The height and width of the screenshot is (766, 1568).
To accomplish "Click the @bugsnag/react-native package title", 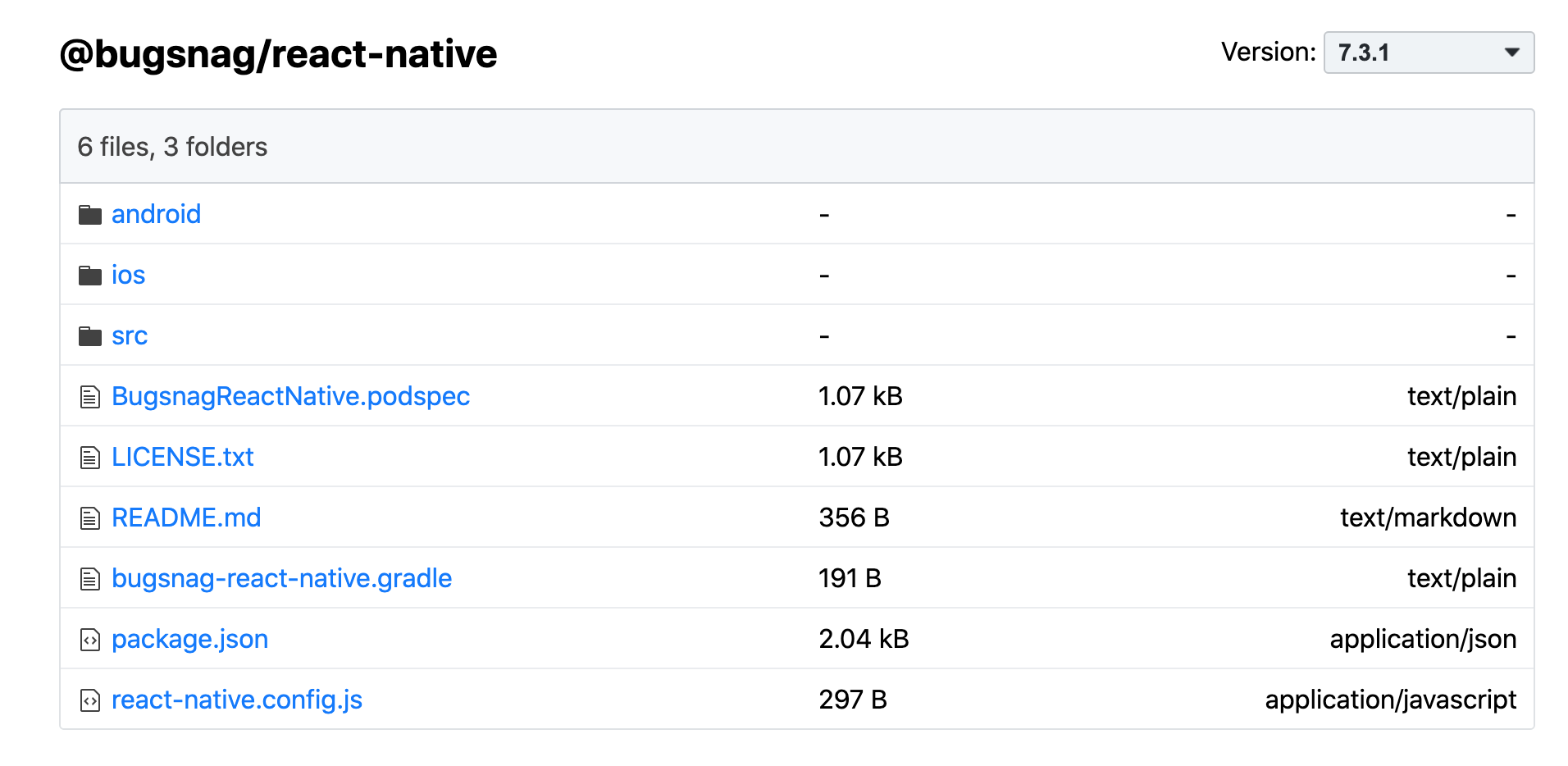I will click(x=277, y=52).
